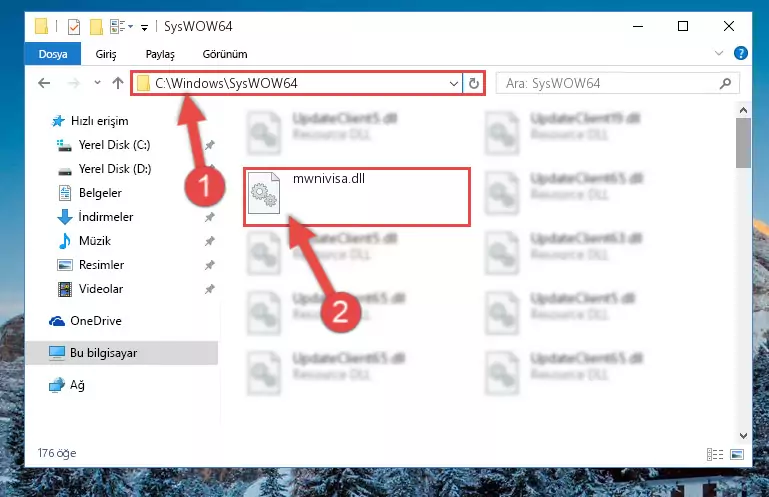This screenshot has height=497, width=769.
Task: Click the New Folder quick access icon
Action: (96, 26)
